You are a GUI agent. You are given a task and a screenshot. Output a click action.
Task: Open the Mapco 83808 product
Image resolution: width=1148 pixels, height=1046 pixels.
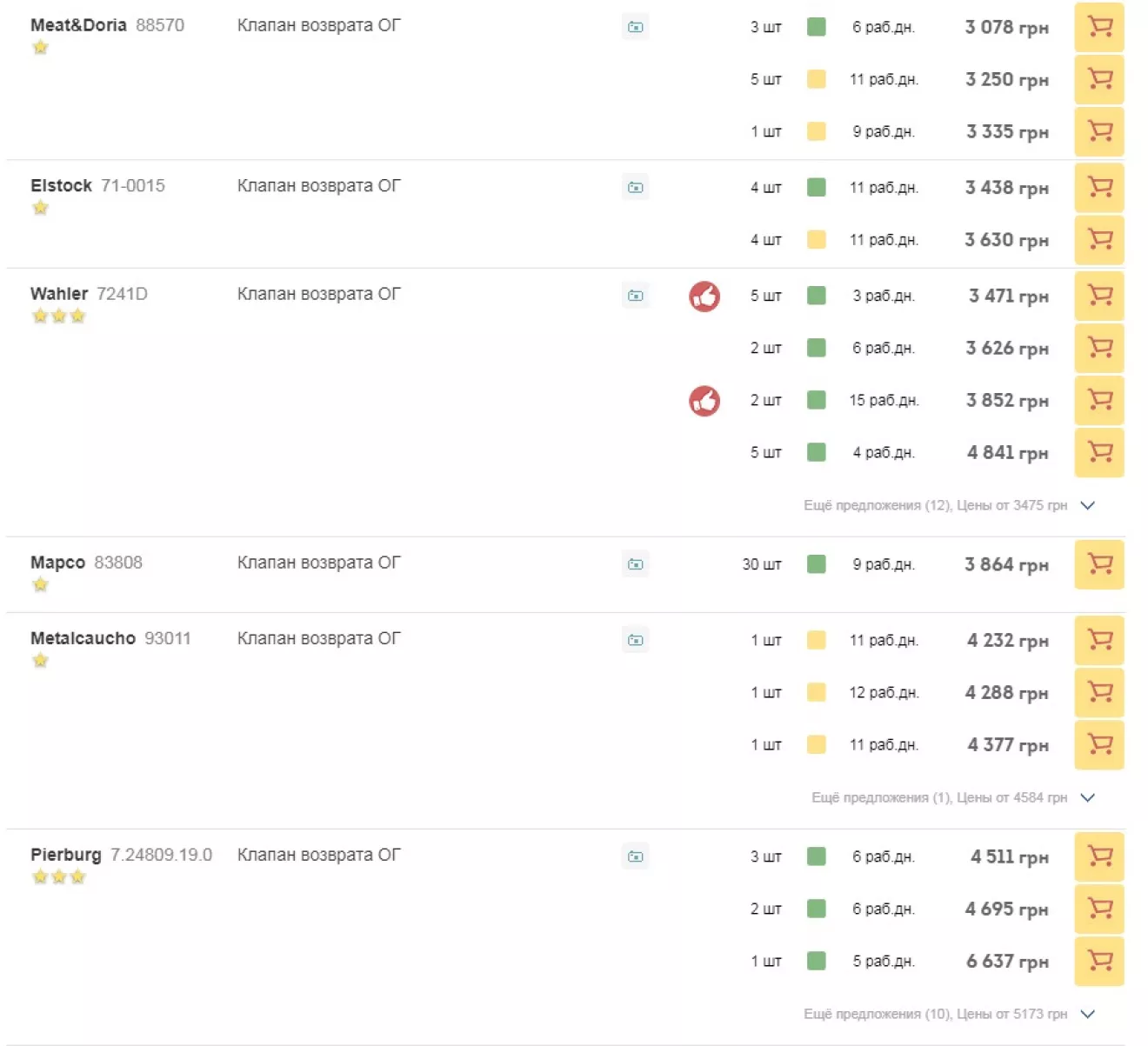click(86, 563)
